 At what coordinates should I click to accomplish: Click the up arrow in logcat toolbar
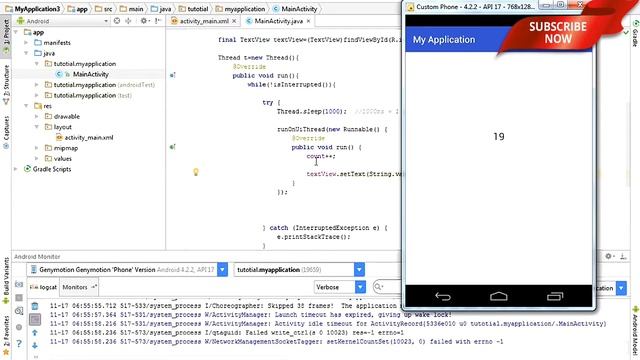tap(35, 333)
